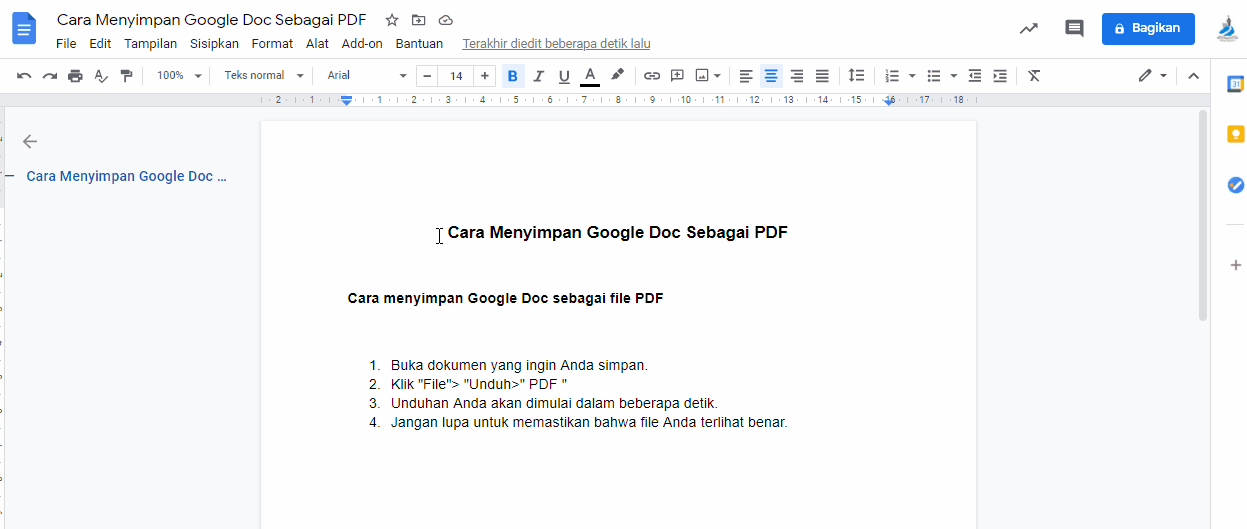
Task: Open the Format menu
Action: click(x=272, y=44)
